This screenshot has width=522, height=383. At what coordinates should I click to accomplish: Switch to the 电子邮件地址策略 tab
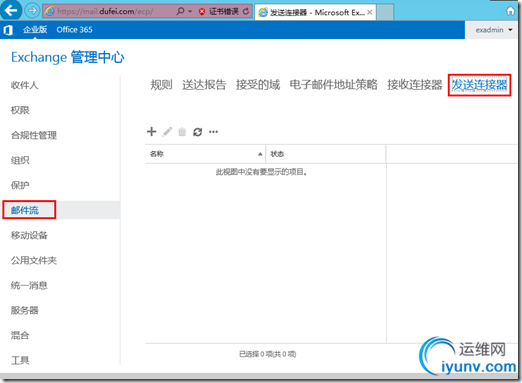tap(333, 85)
